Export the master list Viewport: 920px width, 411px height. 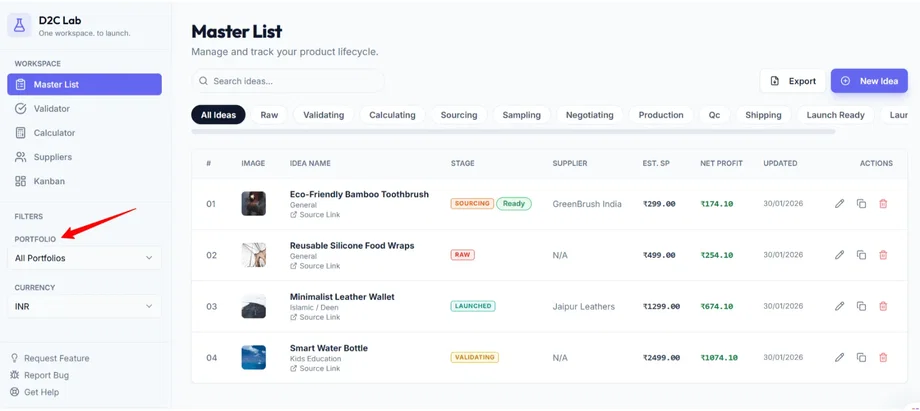click(x=793, y=81)
